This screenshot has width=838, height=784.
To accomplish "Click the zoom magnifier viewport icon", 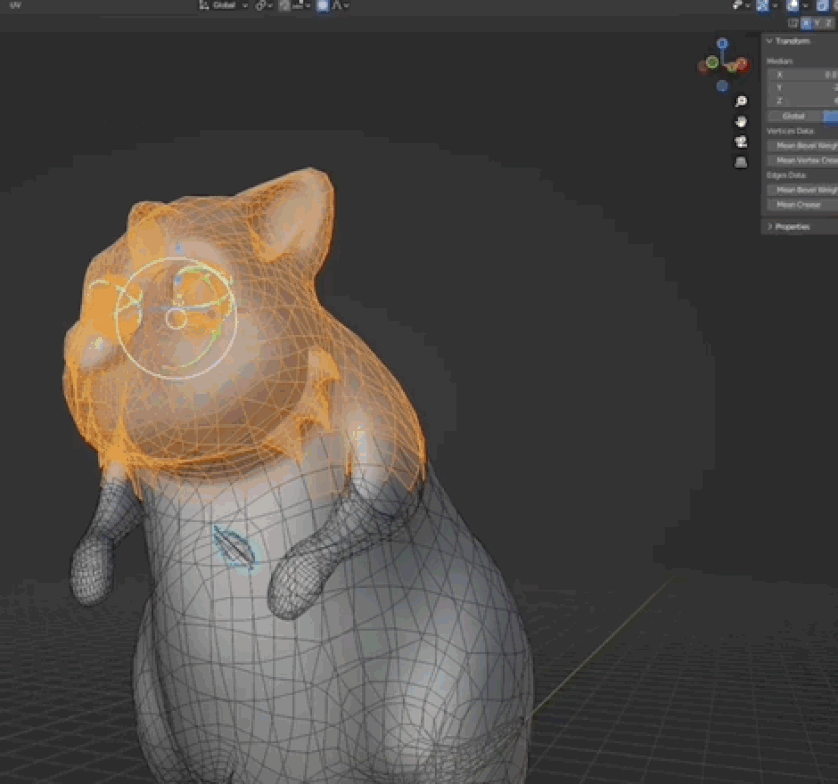I will pyautogui.click(x=741, y=101).
